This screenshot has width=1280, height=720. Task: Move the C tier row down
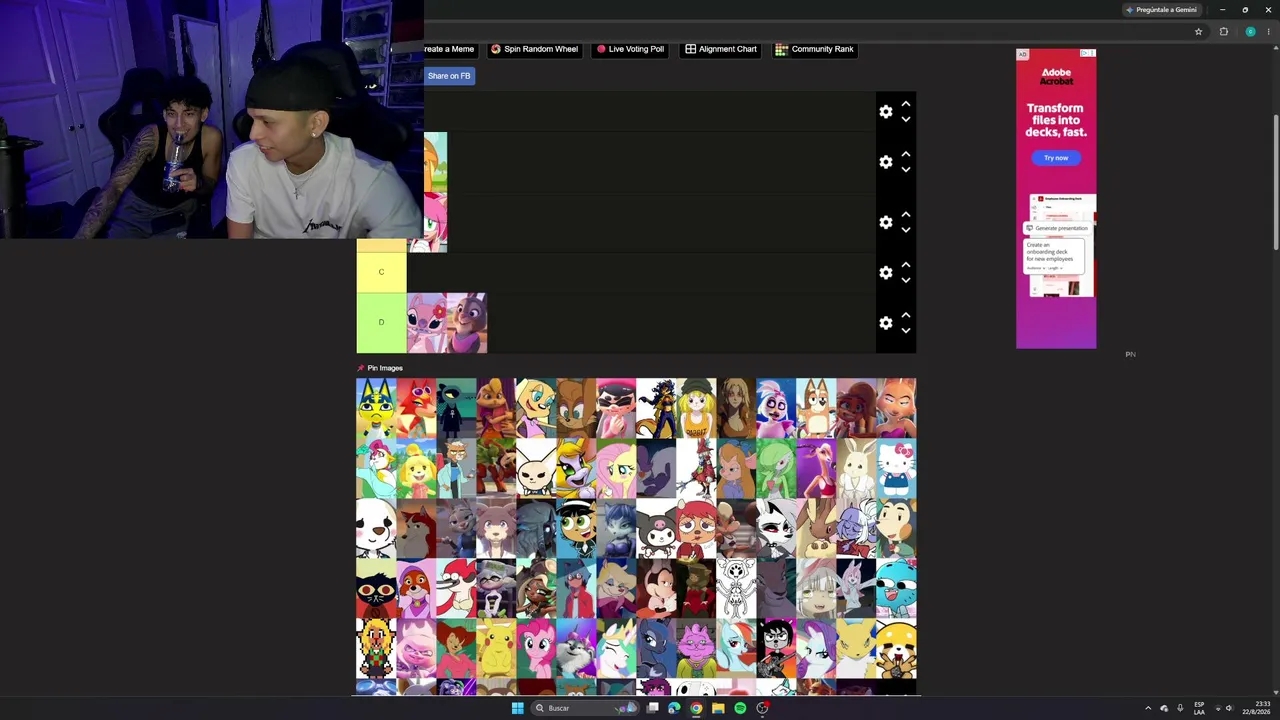906,280
